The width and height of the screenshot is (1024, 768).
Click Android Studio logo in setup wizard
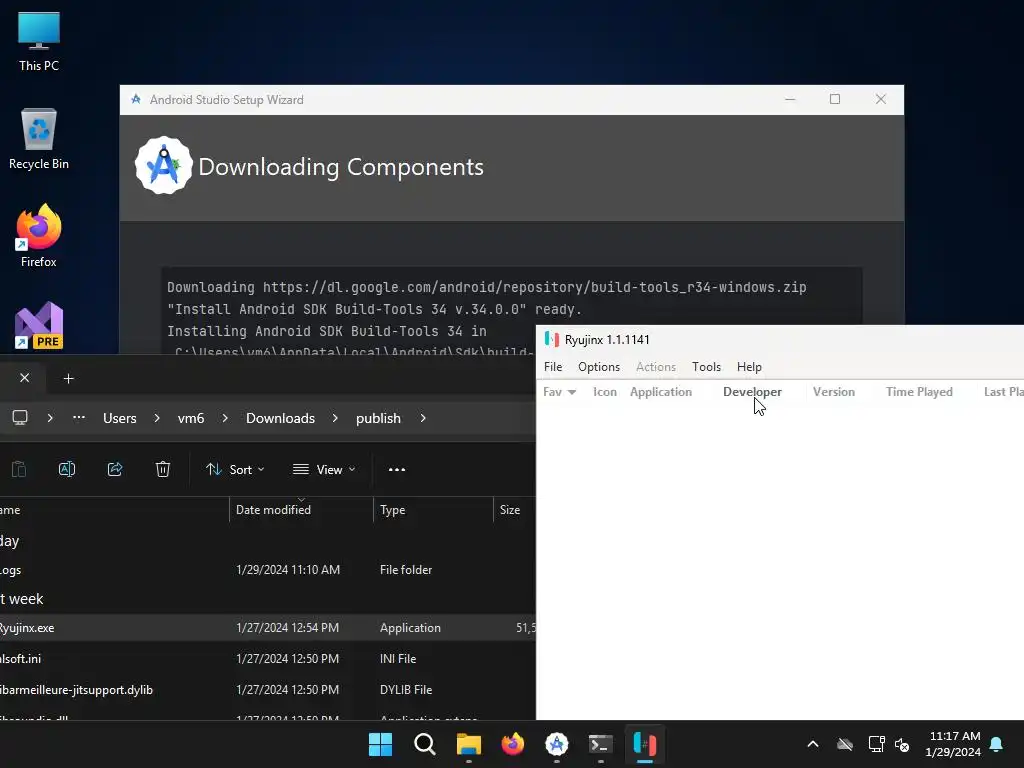163,166
